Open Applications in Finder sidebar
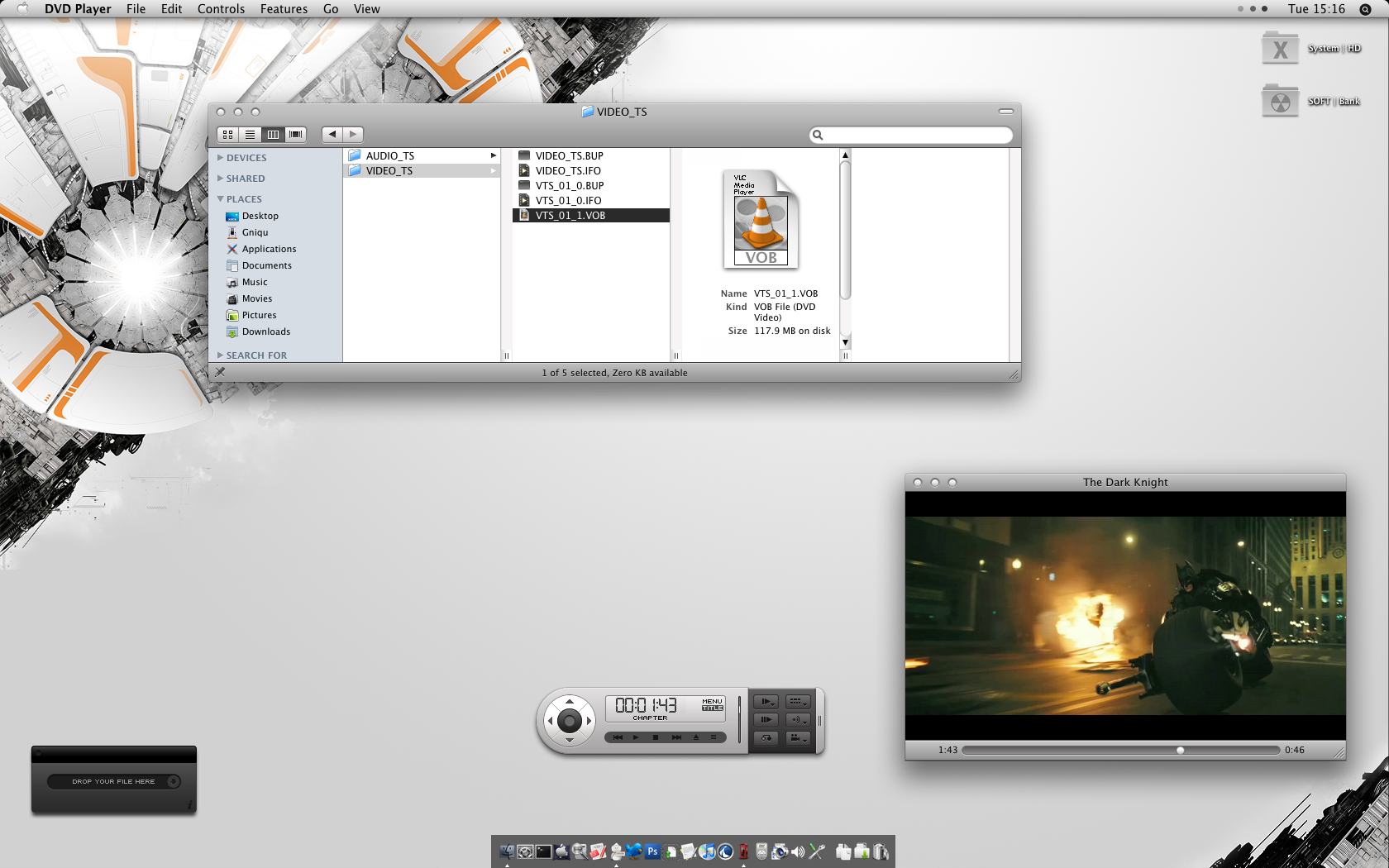The height and width of the screenshot is (868, 1389). [x=261, y=249]
